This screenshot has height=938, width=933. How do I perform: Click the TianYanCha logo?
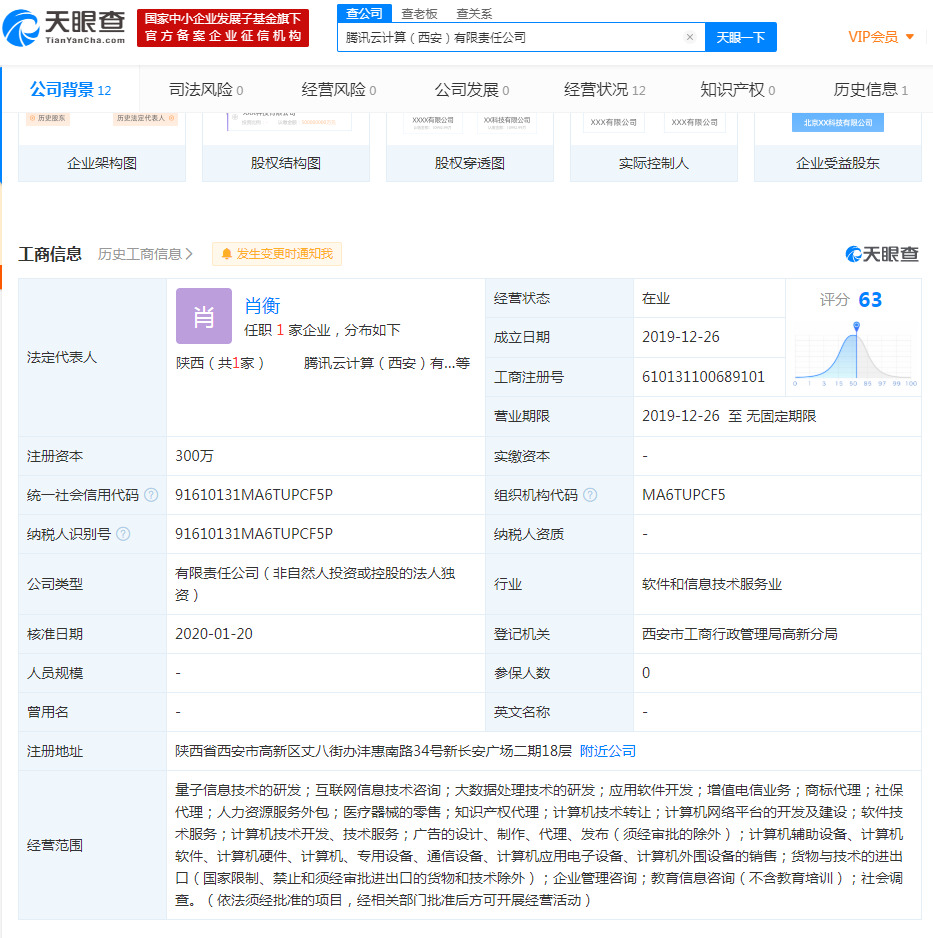click(64, 28)
